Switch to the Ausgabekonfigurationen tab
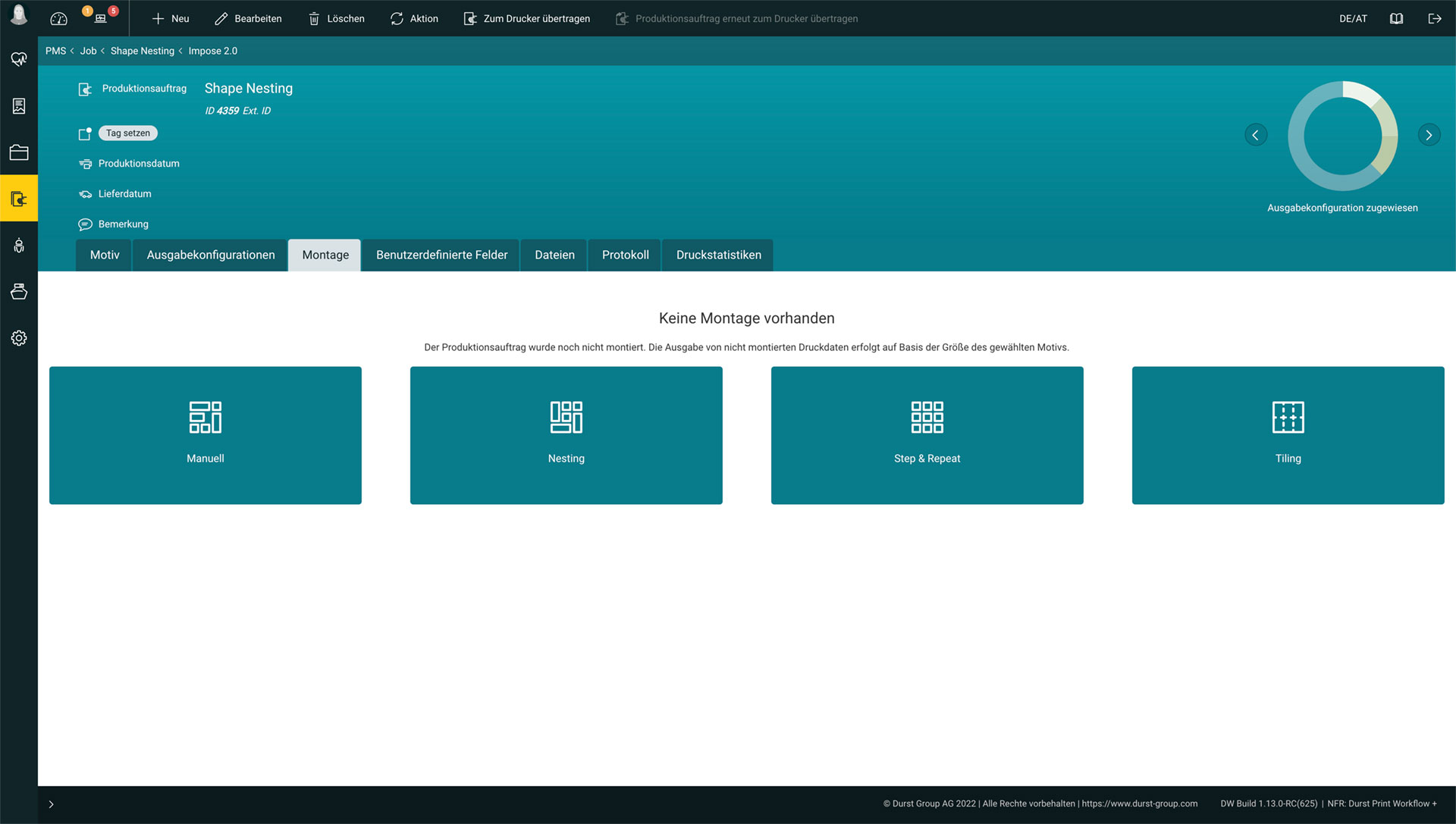 coord(211,255)
